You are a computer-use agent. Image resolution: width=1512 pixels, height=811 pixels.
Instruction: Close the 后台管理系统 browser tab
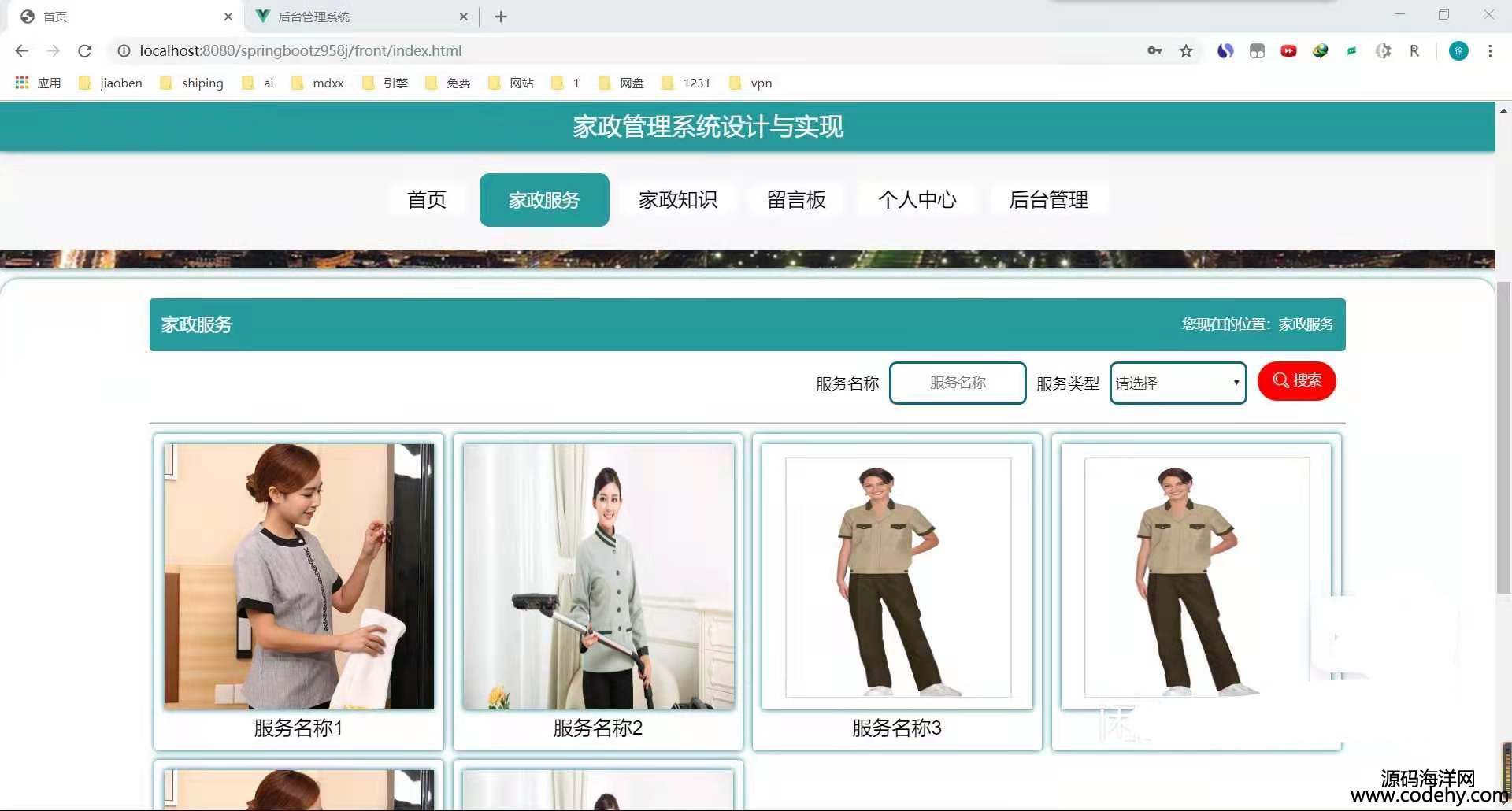pos(463,17)
